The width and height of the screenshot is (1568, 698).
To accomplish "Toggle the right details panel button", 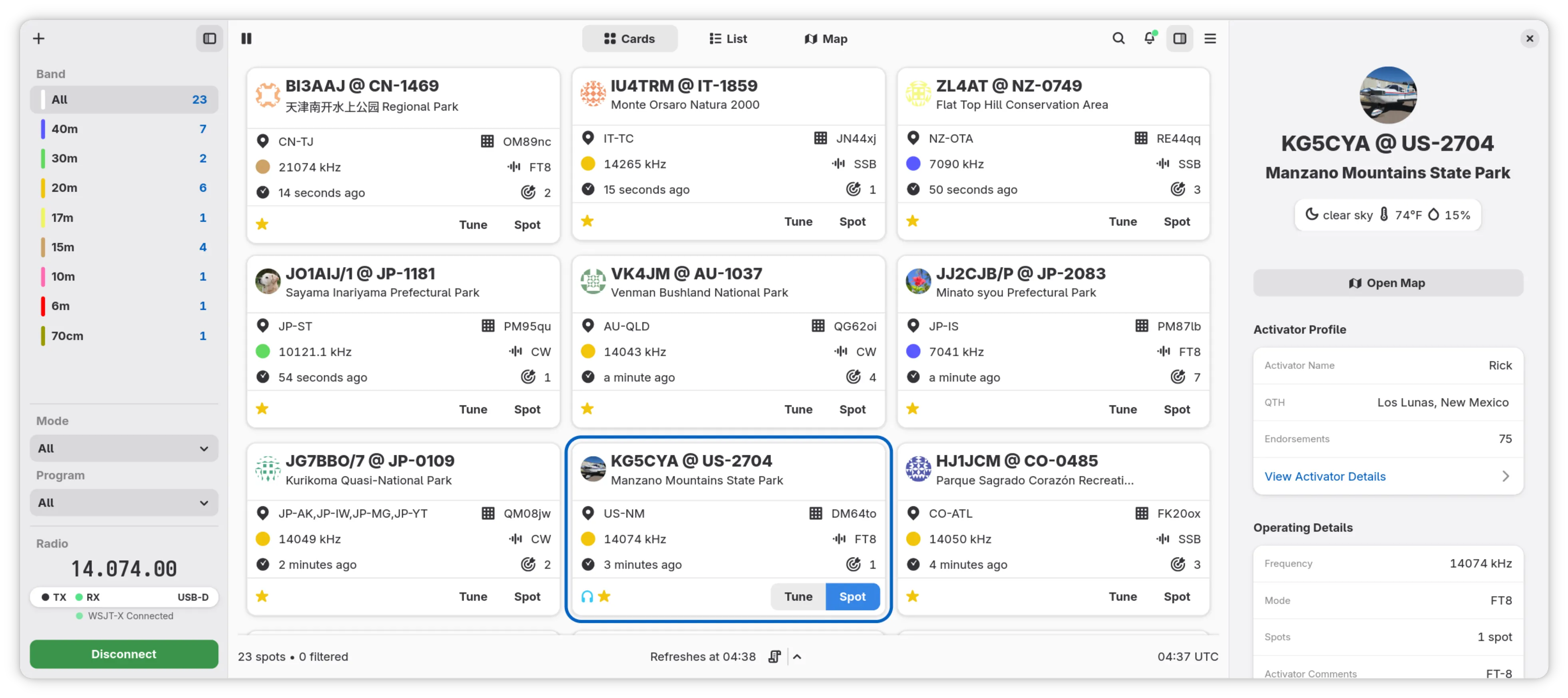I will pos(1180,38).
